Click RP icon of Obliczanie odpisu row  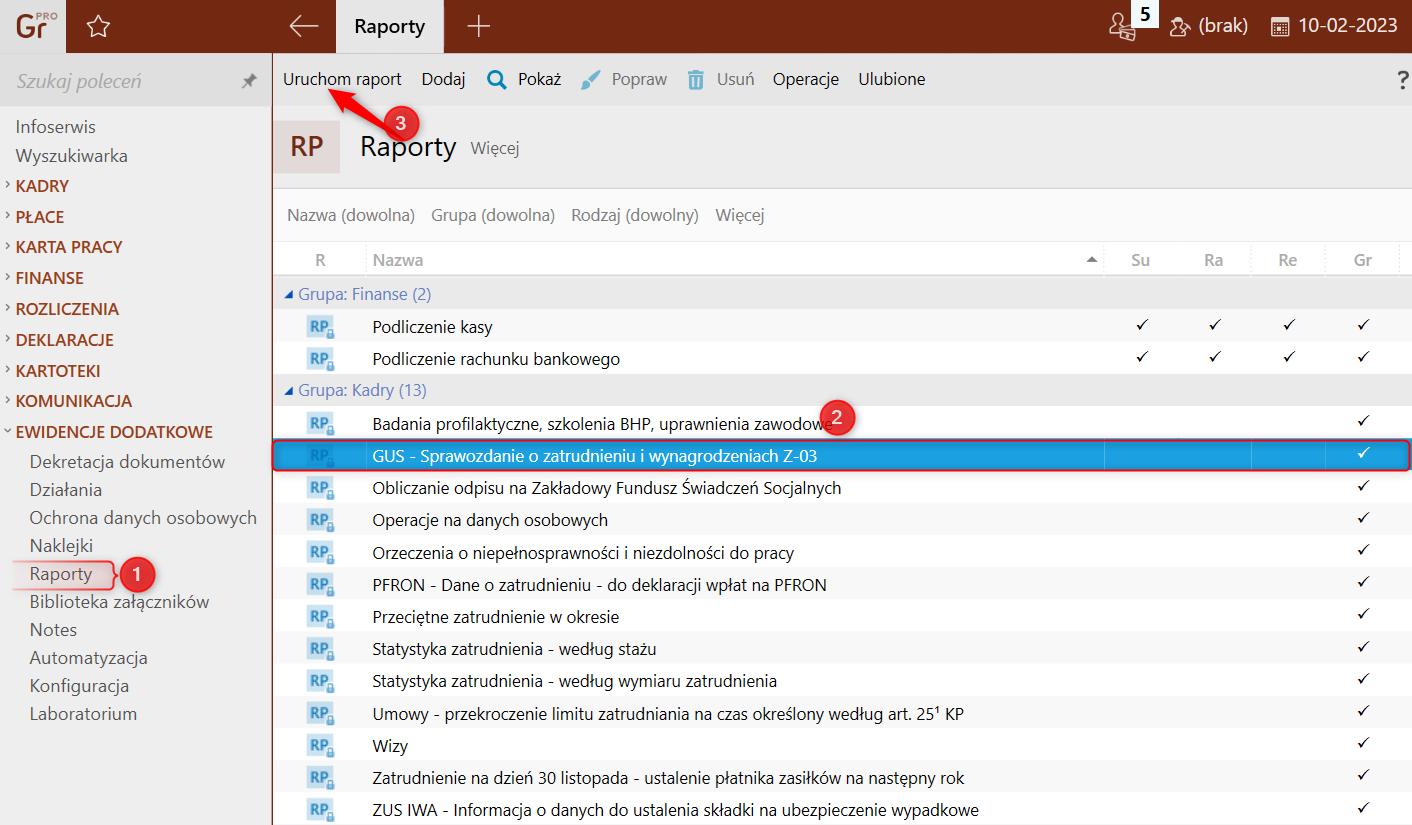[x=320, y=488]
